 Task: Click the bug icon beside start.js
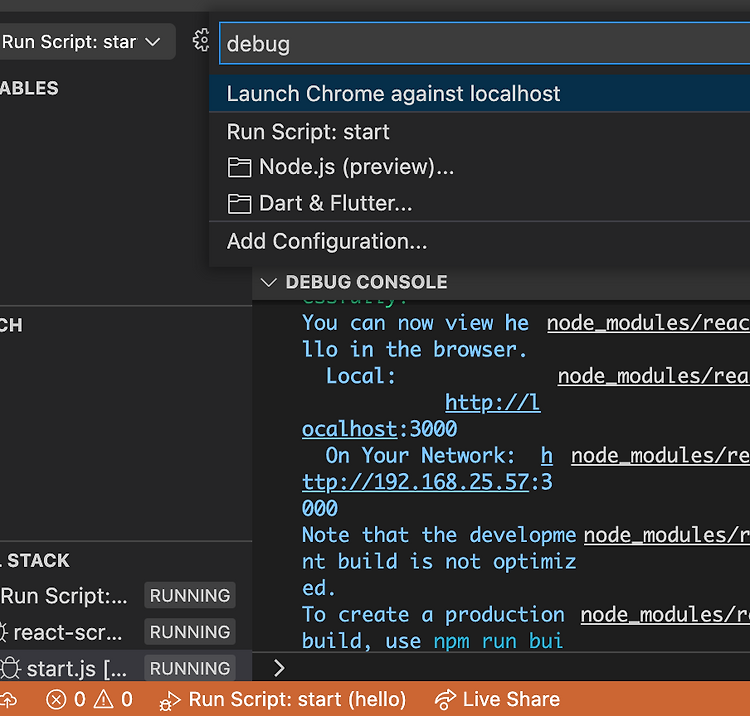(10, 668)
